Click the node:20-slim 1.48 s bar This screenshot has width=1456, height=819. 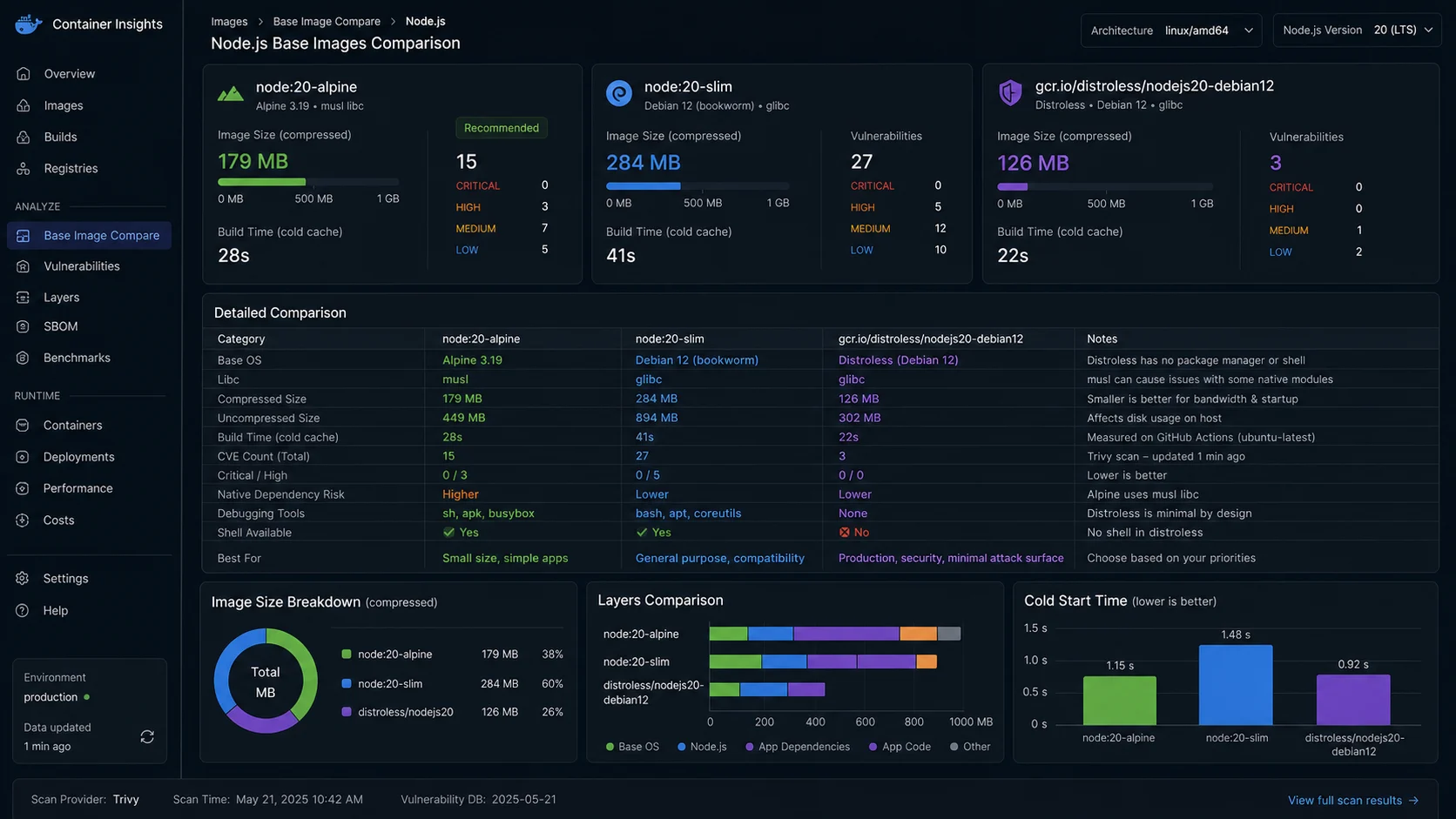pos(1236,685)
